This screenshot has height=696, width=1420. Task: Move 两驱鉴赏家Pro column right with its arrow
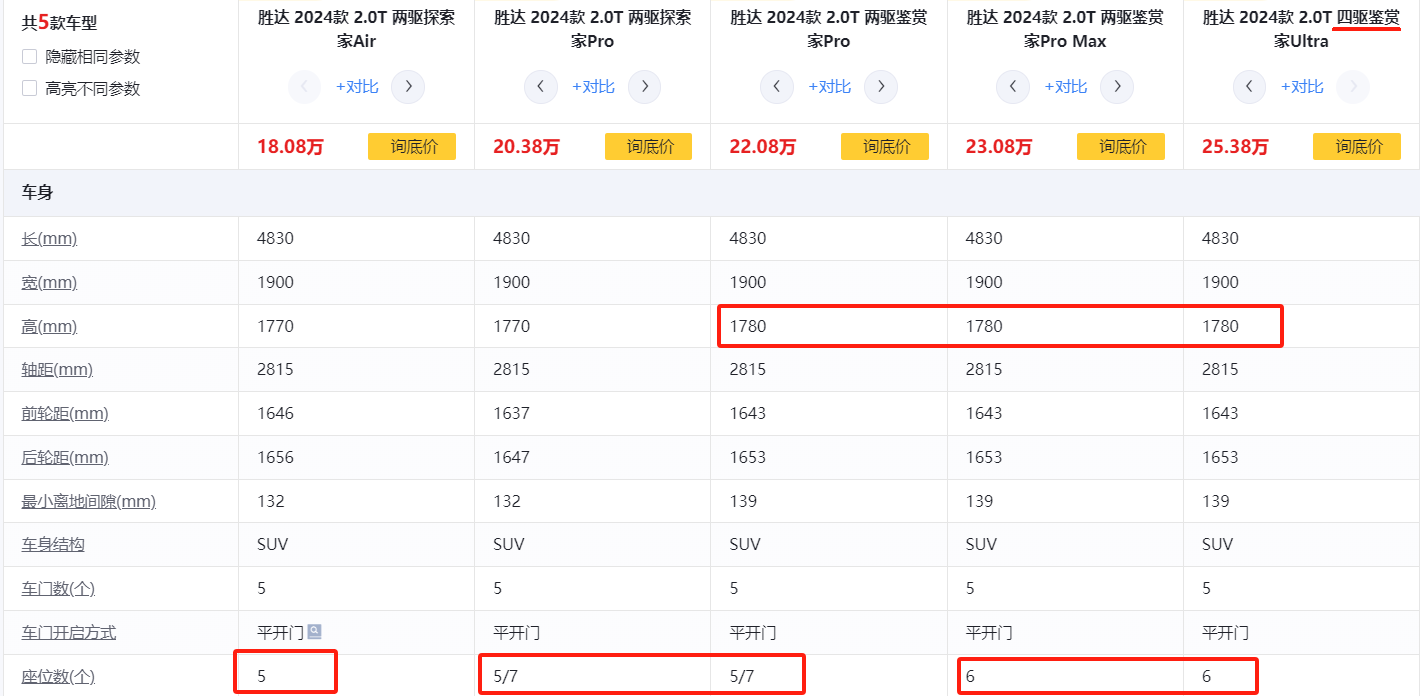coord(881,87)
